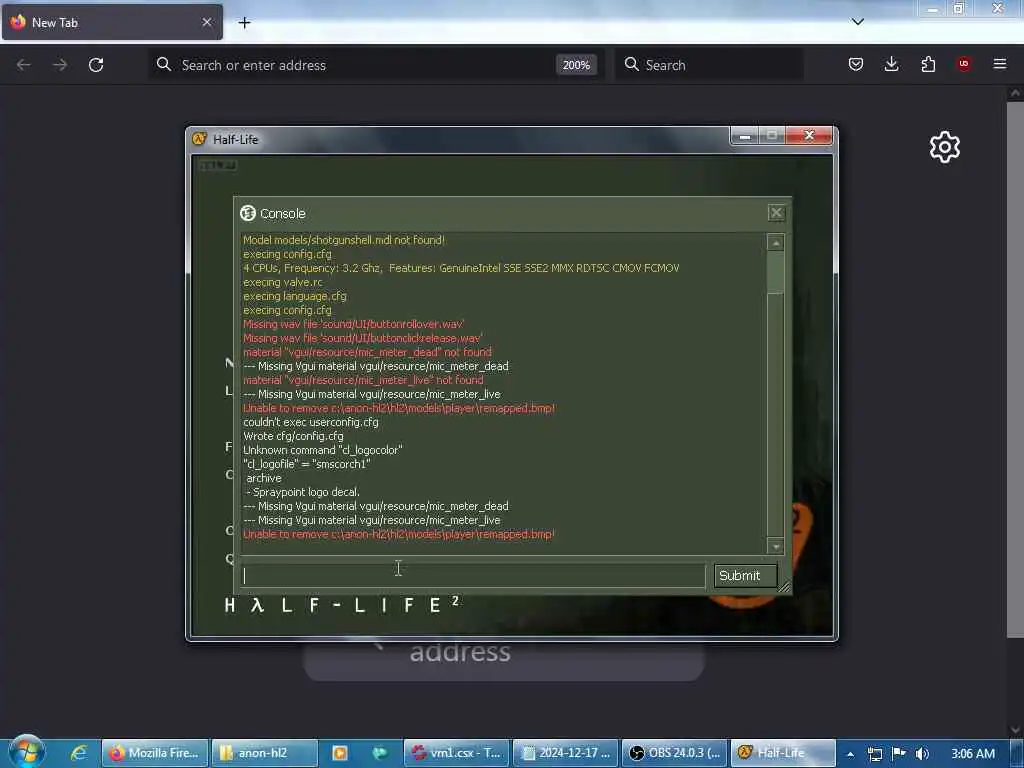Click the 'execing valve.rc' line
This screenshot has height=768, width=1024.
283,282
